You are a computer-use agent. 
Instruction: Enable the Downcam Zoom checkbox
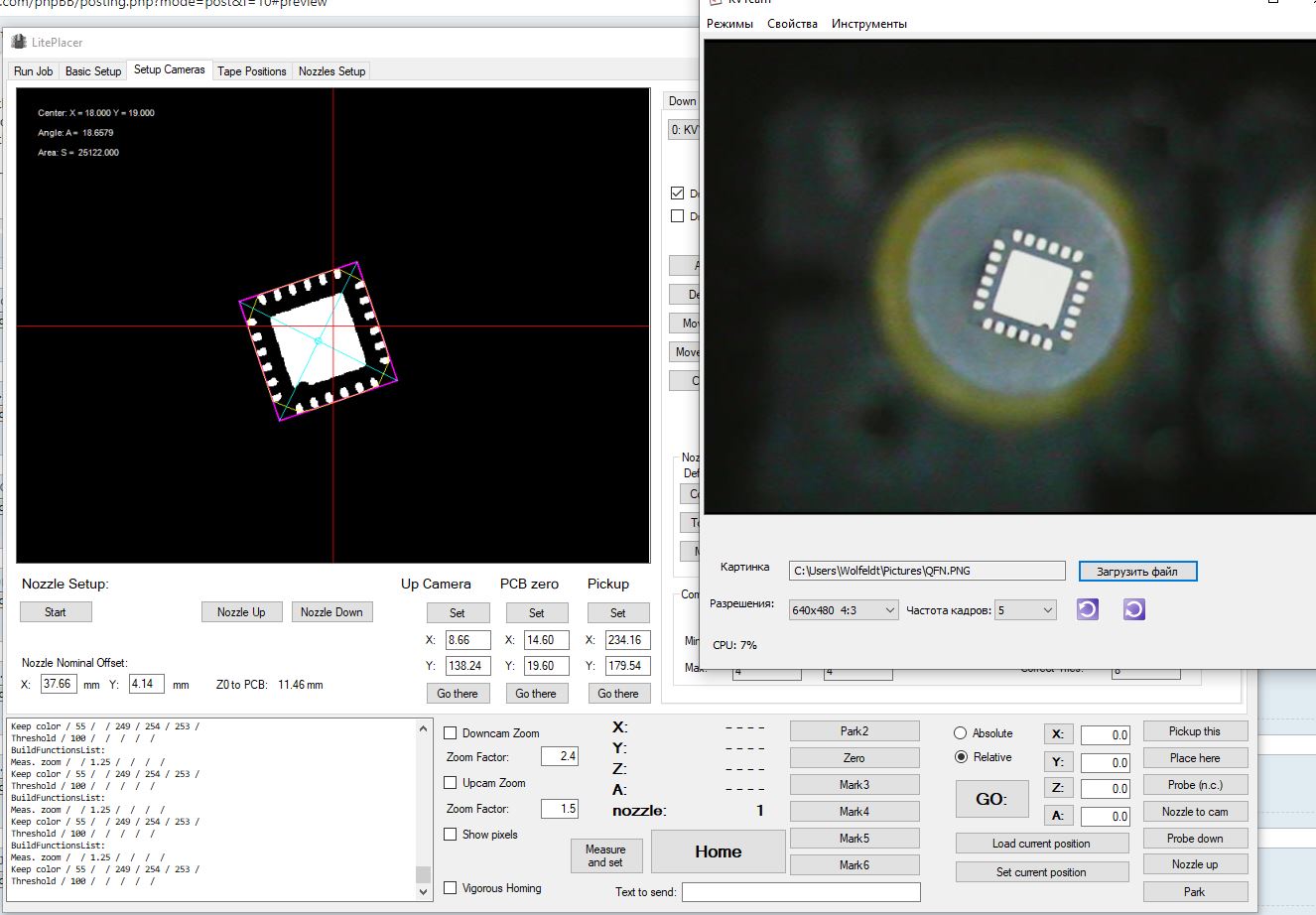click(x=451, y=733)
